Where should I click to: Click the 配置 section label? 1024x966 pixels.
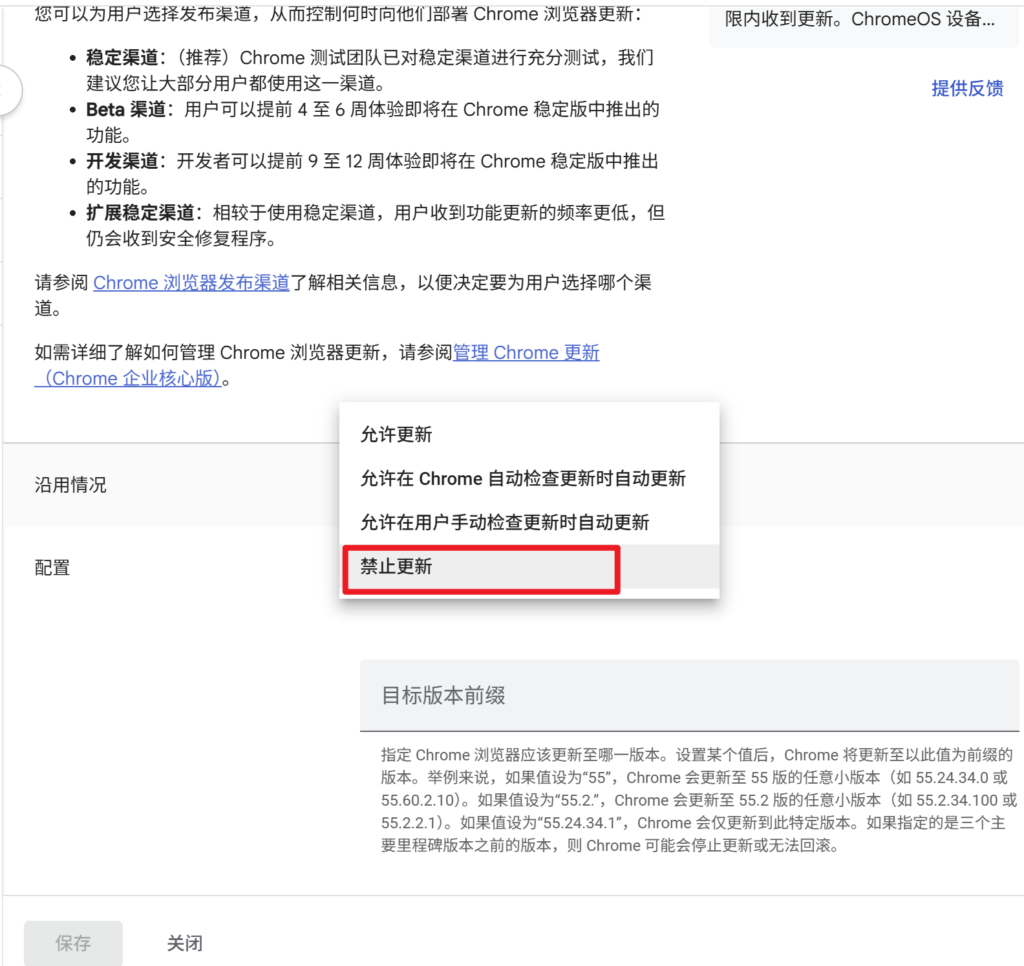(53, 568)
